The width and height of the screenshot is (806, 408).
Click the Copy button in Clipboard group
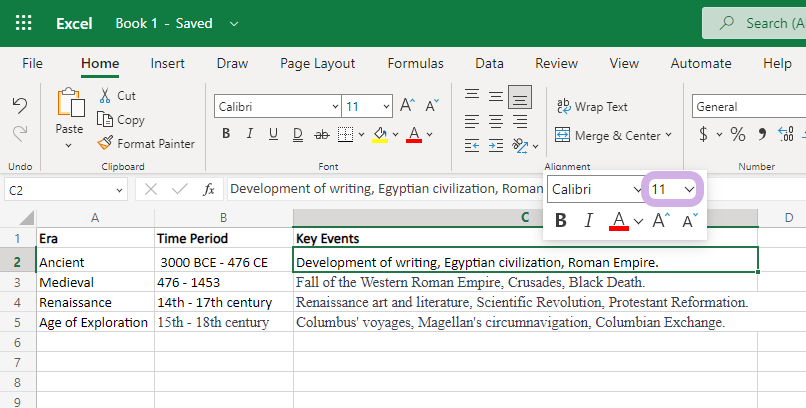click(121, 120)
